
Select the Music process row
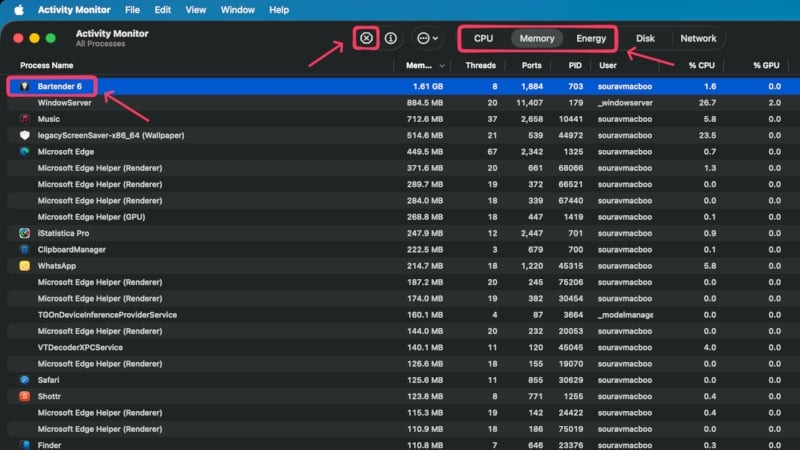(403, 119)
